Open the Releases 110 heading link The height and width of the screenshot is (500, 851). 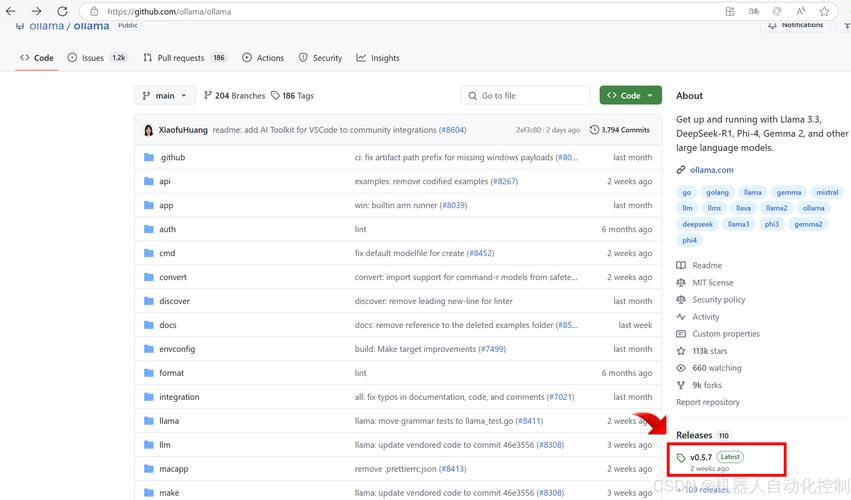click(703, 435)
